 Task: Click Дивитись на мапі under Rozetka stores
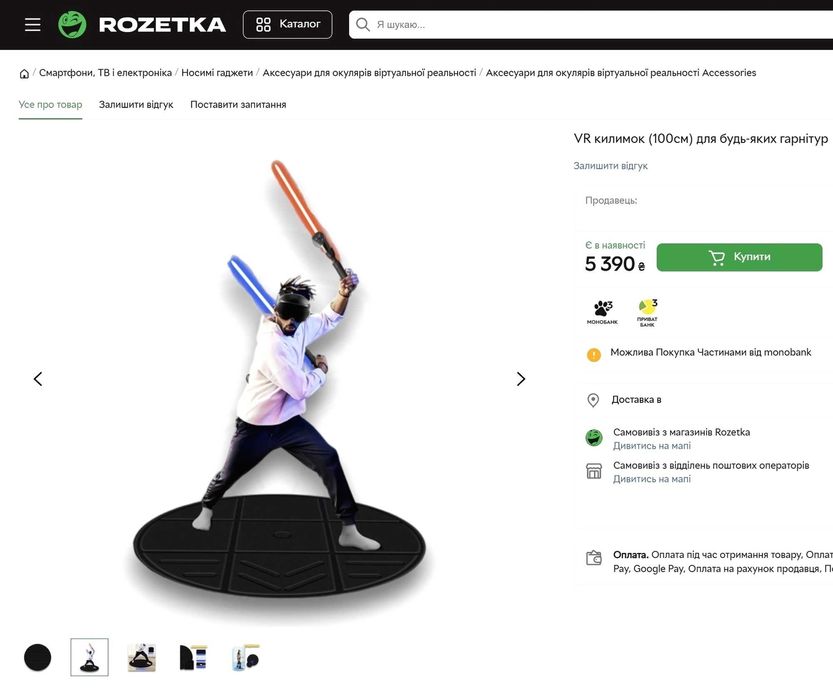(651, 446)
